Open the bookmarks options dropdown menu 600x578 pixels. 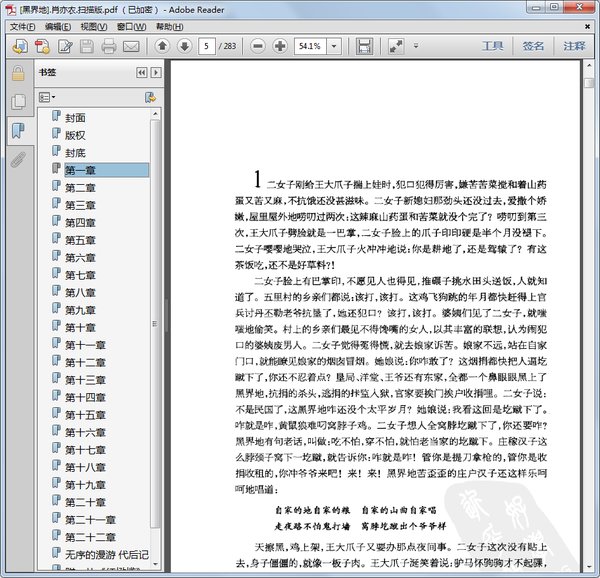(45, 98)
